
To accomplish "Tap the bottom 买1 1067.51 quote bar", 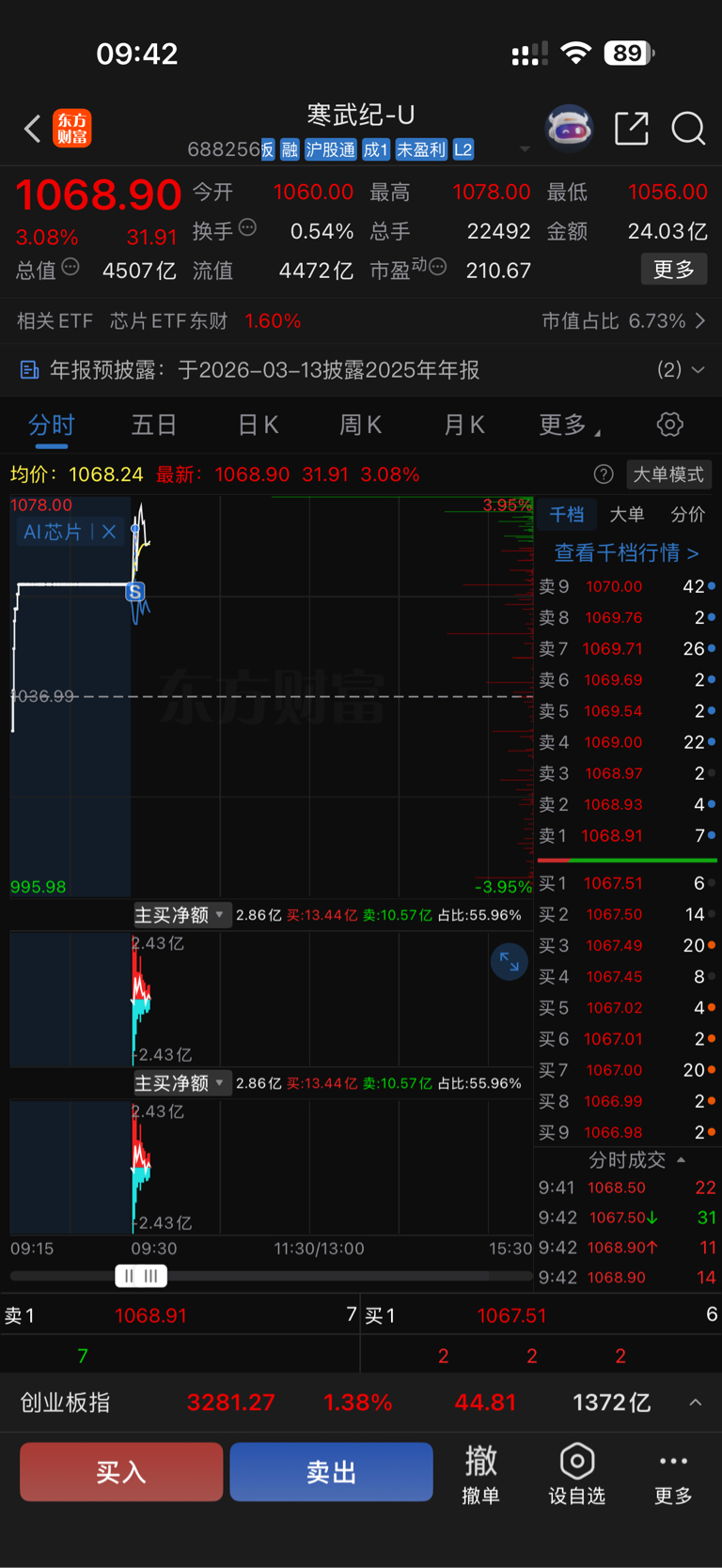I will 541,1315.
